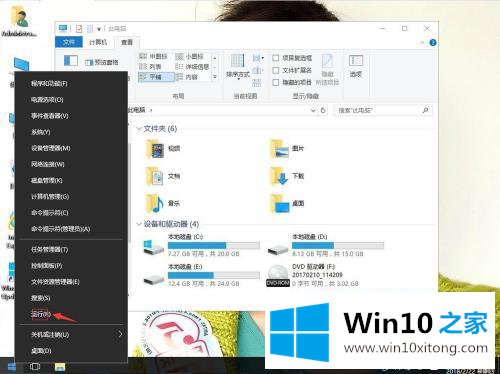The width and height of the screenshot is (500, 374).
Task: Collapse the 文件夹 (6) group
Action: coord(139,129)
